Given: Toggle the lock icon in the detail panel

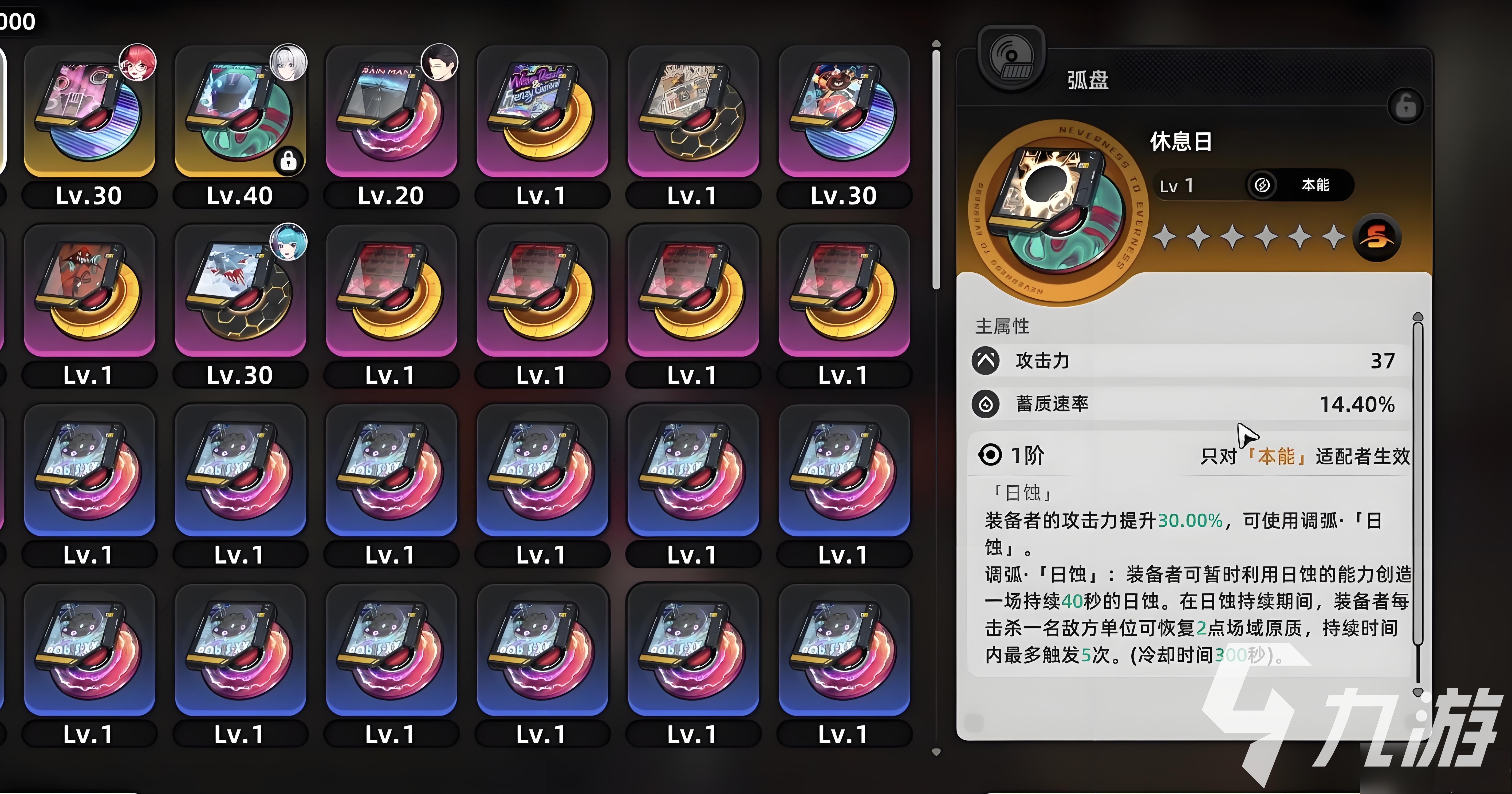Looking at the screenshot, I should click(1405, 106).
